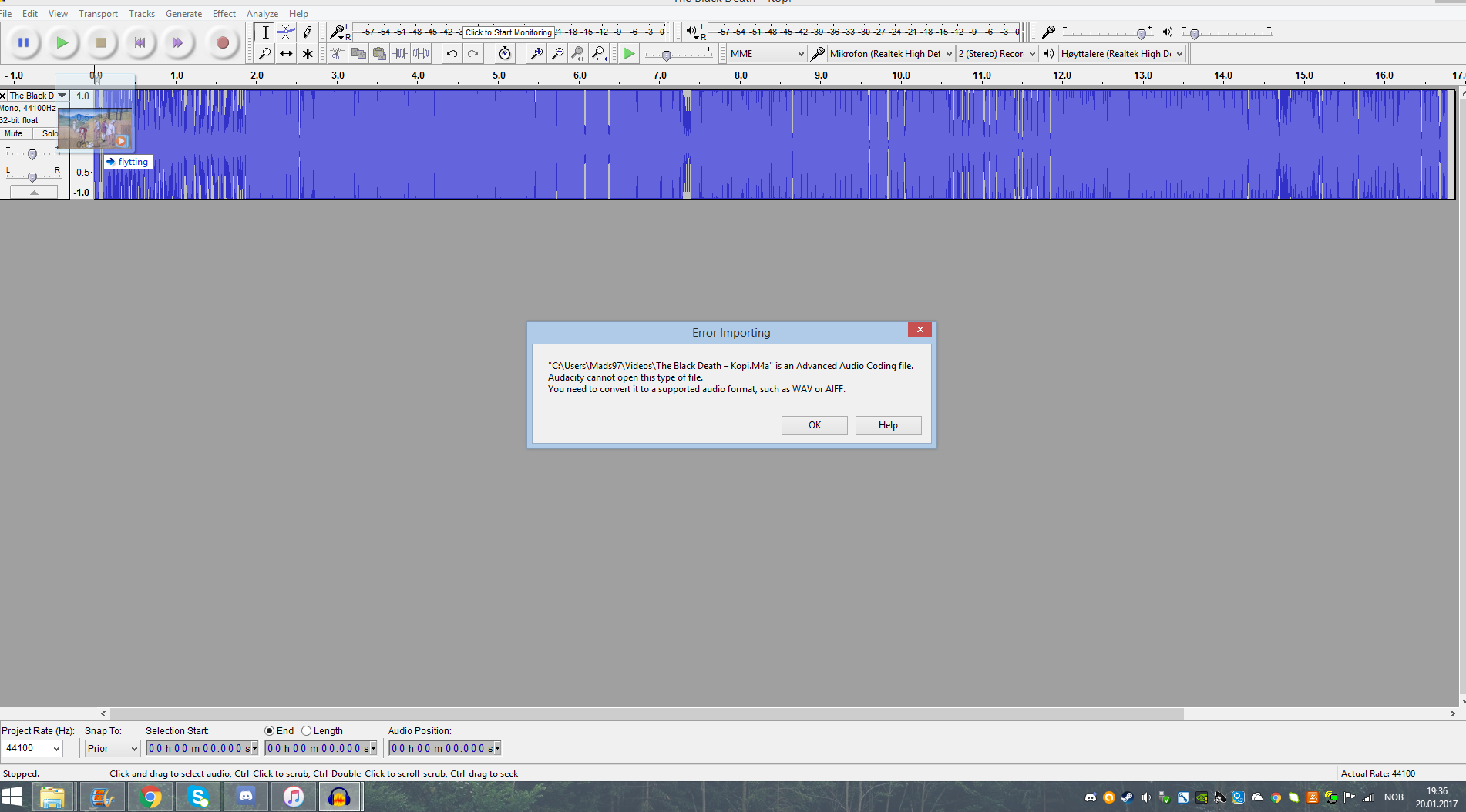Select the Time Shift arrow tool

(x=286, y=53)
